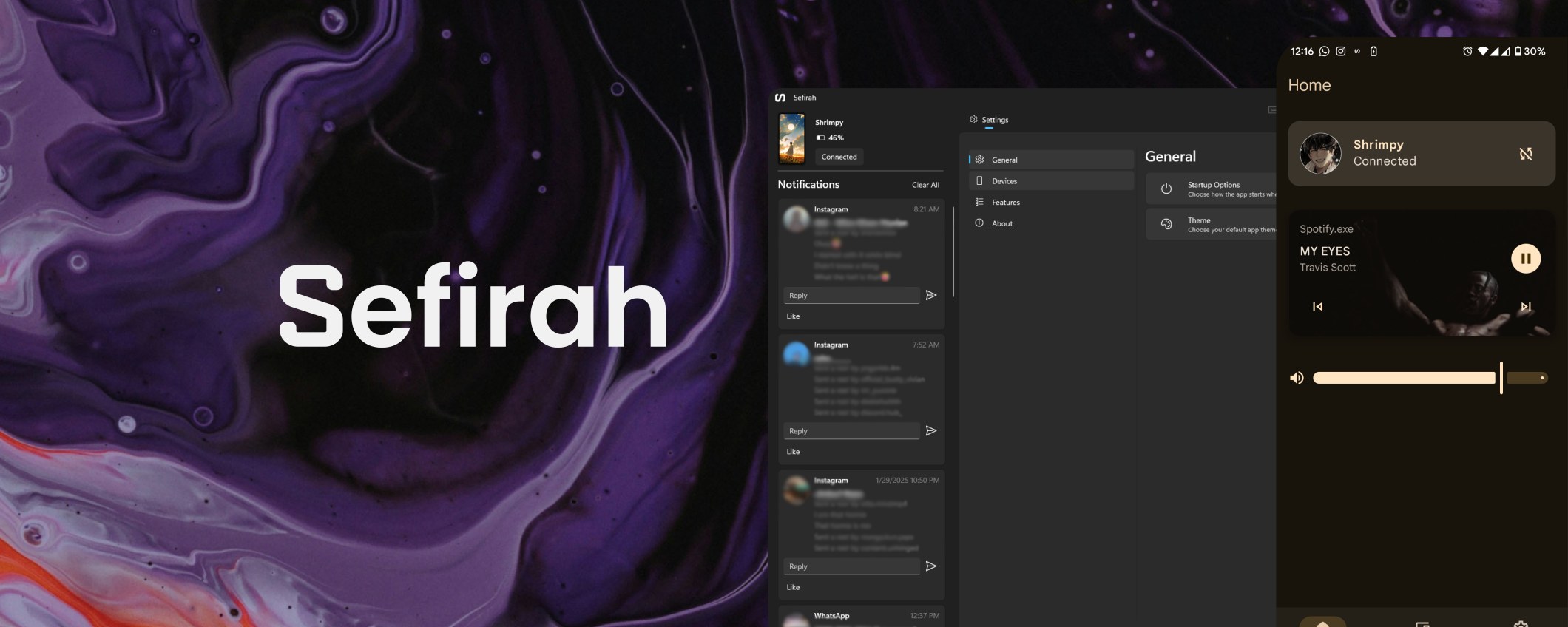Switch to the Settings tab

point(989,120)
